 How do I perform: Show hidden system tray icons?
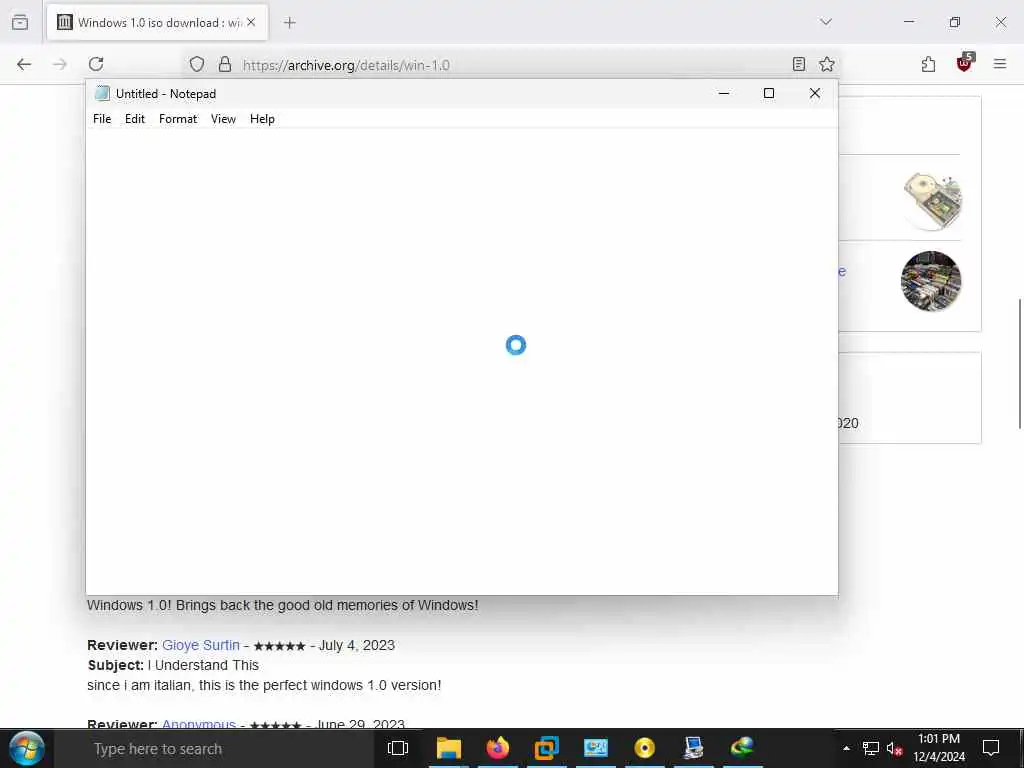pos(846,748)
